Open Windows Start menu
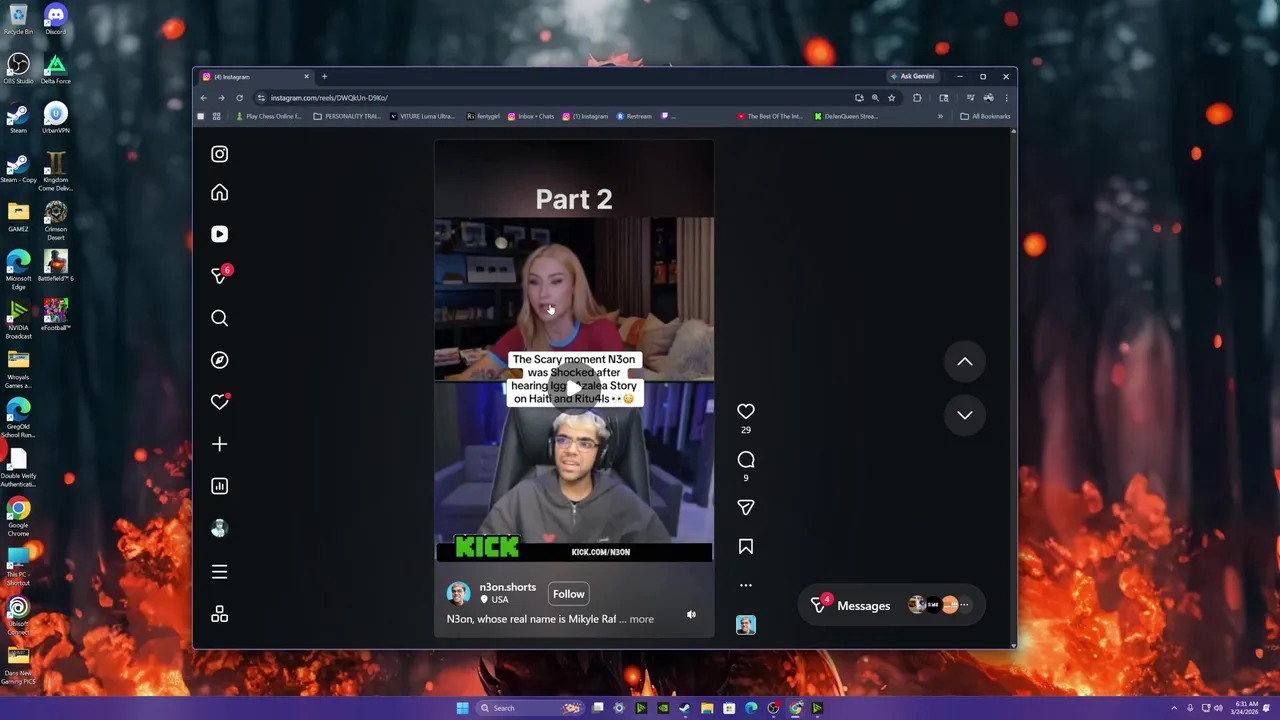The height and width of the screenshot is (720, 1280). coord(462,708)
